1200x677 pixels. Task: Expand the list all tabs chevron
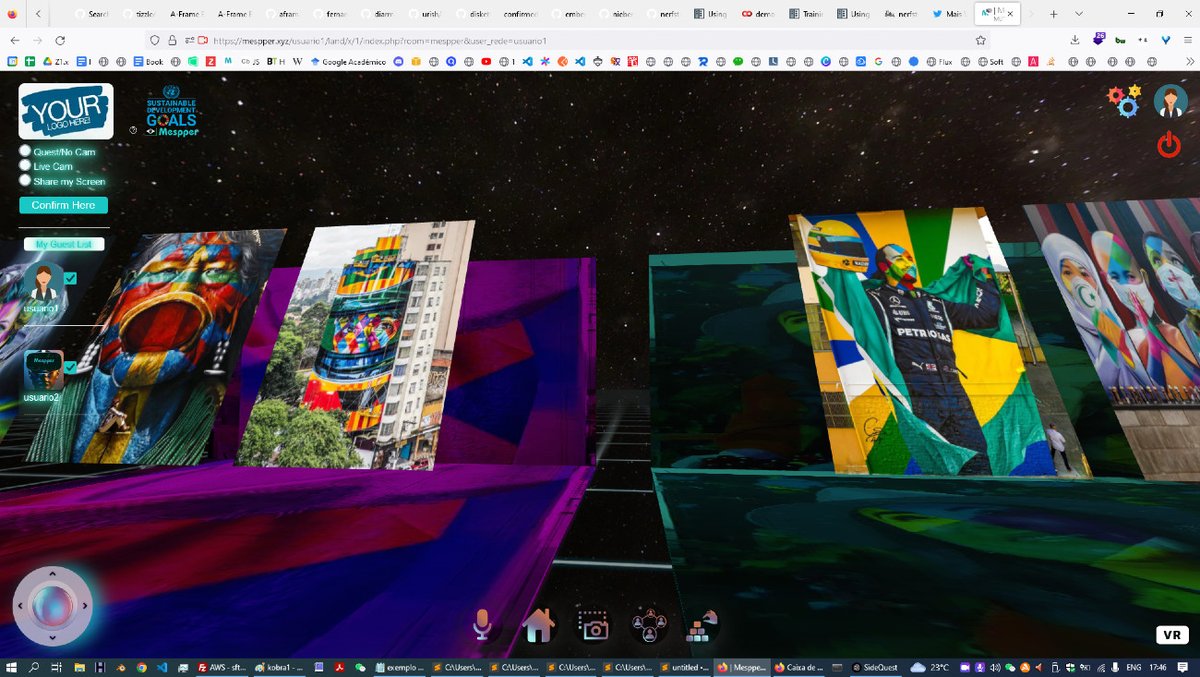coord(1079,14)
